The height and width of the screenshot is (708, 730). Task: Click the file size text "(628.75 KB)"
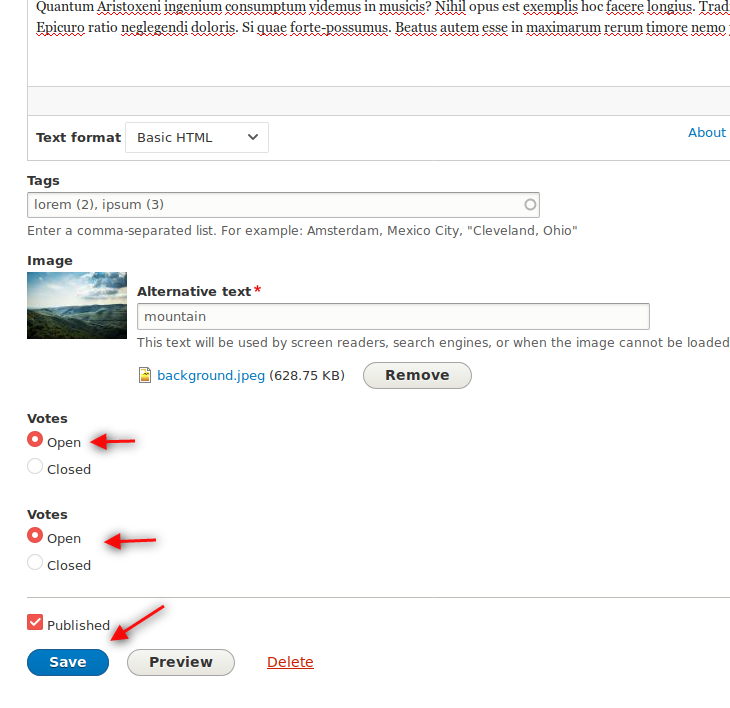[x=307, y=375]
